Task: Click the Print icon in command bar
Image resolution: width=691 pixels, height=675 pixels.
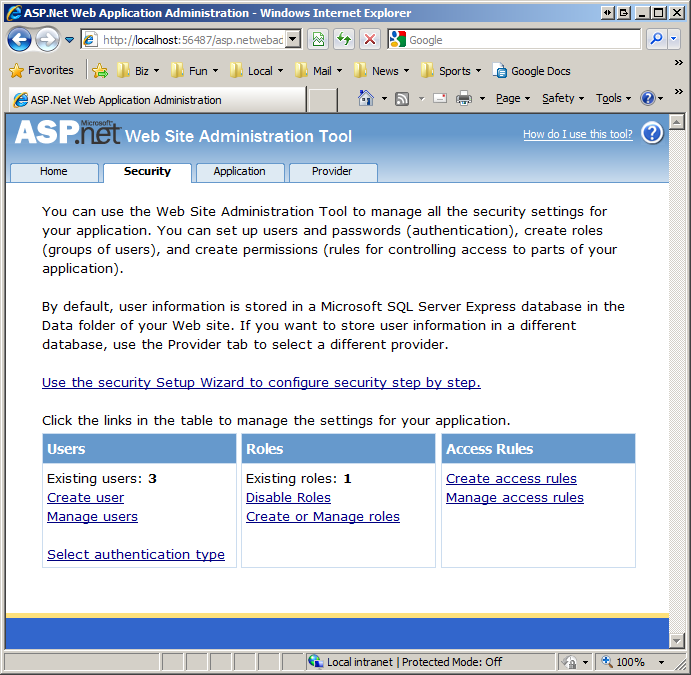Action: tap(464, 99)
